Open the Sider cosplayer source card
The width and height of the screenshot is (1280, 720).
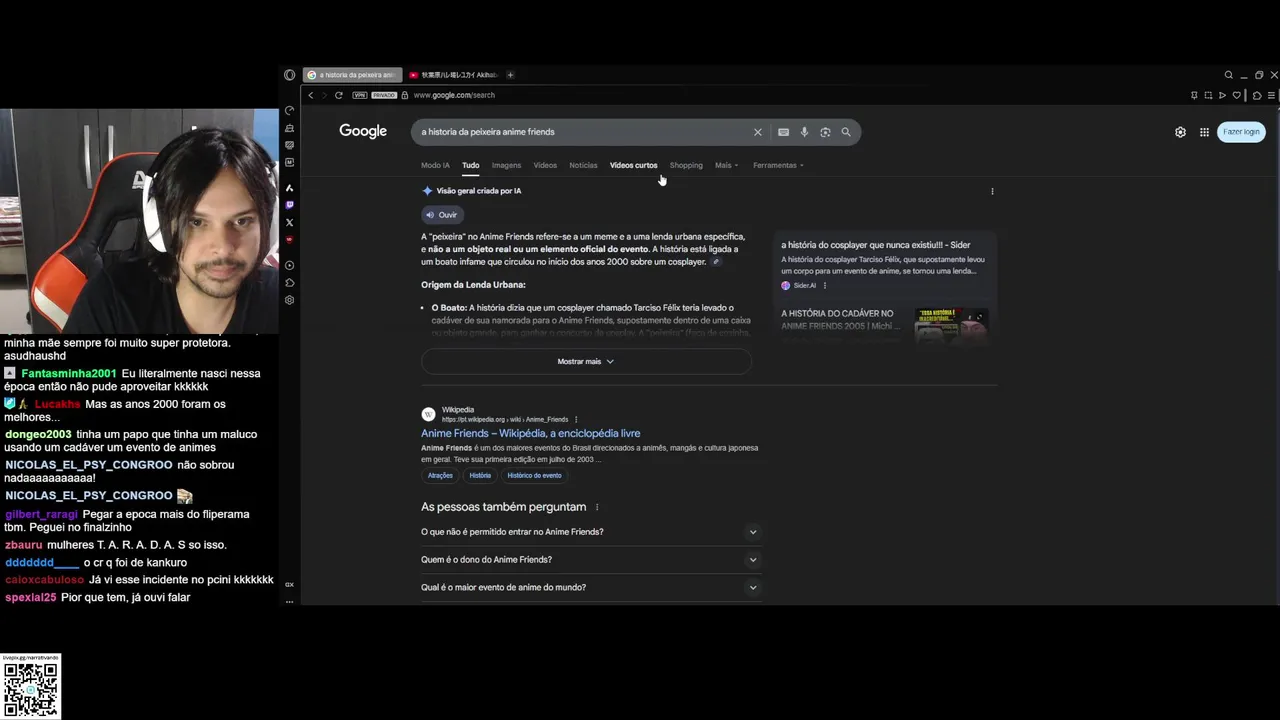[x=885, y=264]
